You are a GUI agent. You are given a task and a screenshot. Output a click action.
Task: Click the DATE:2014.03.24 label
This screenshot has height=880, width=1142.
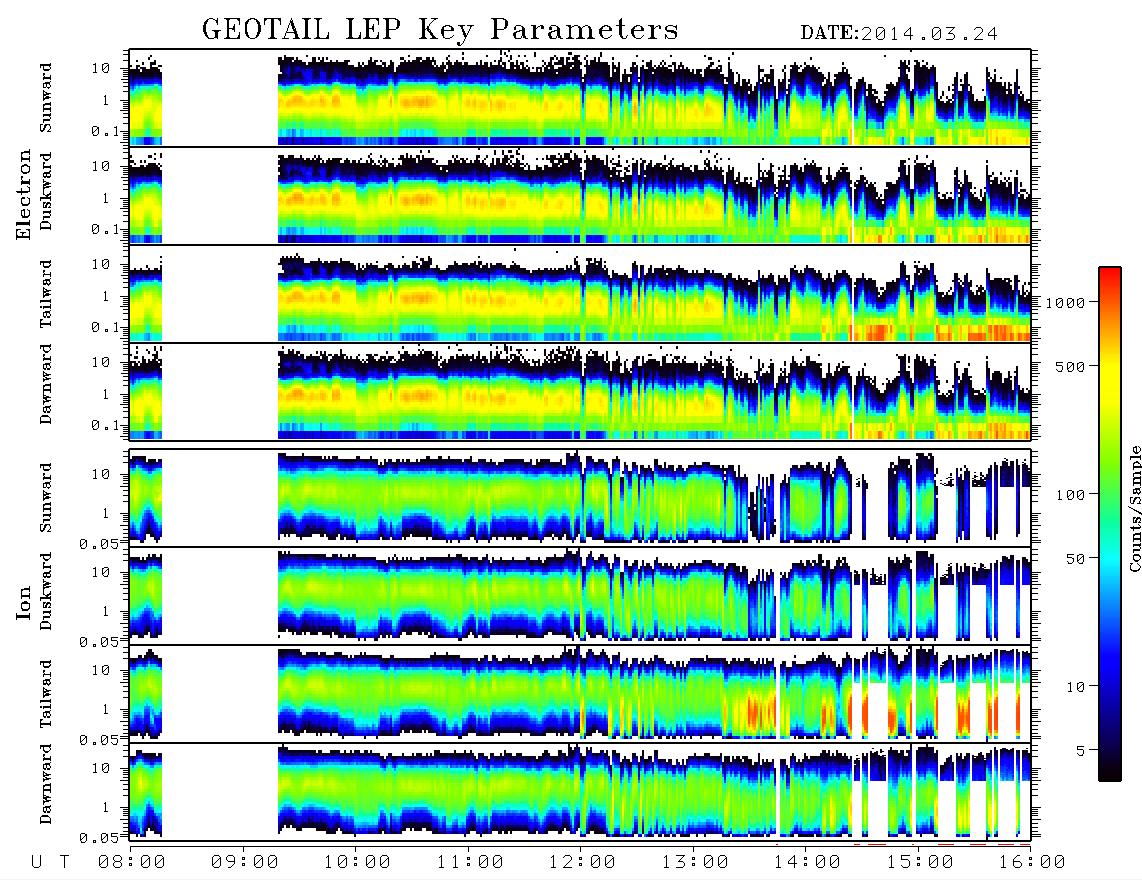point(899,34)
